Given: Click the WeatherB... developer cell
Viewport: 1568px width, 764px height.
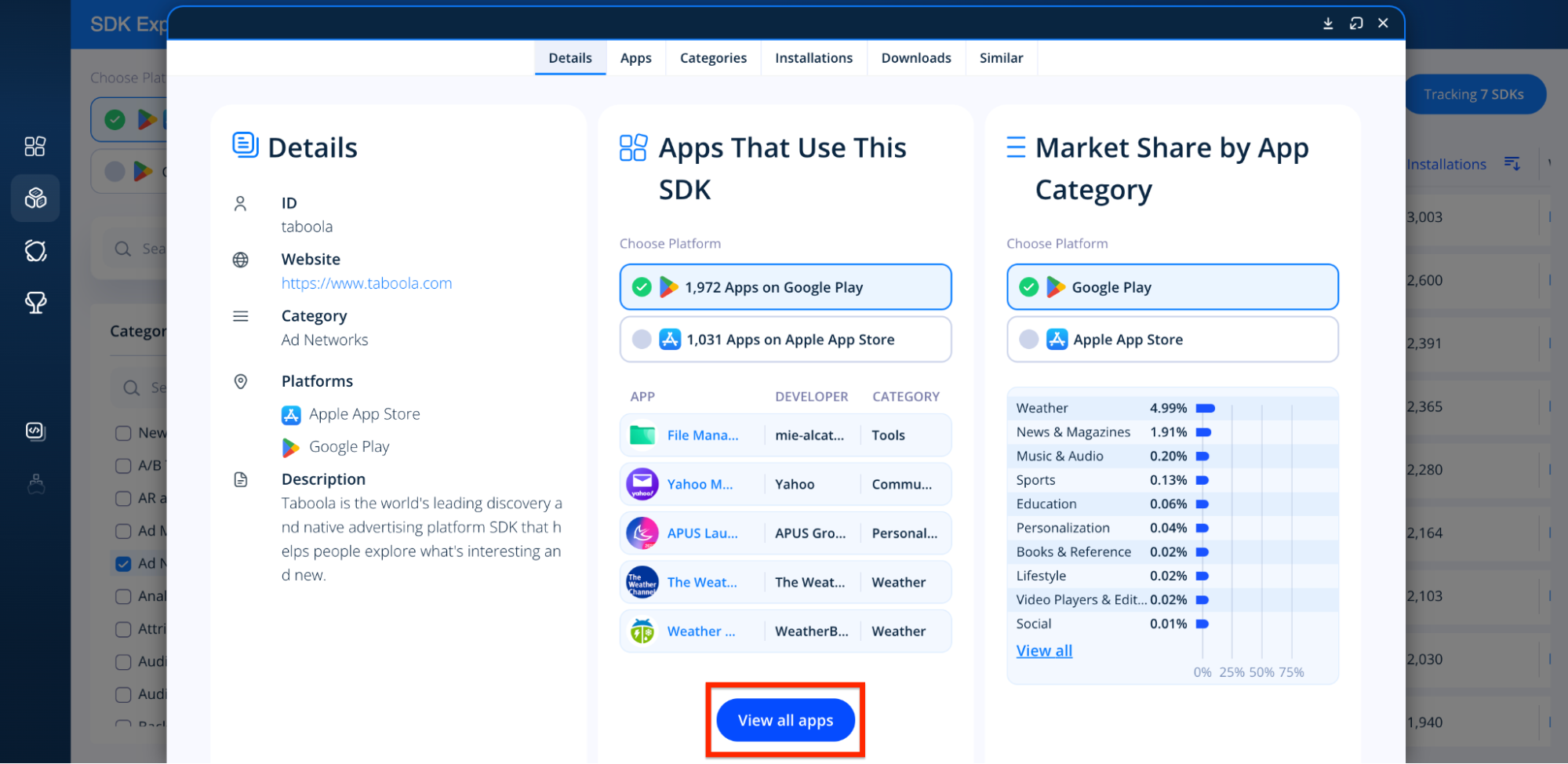Looking at the screenshot, I should click(812, 631).
